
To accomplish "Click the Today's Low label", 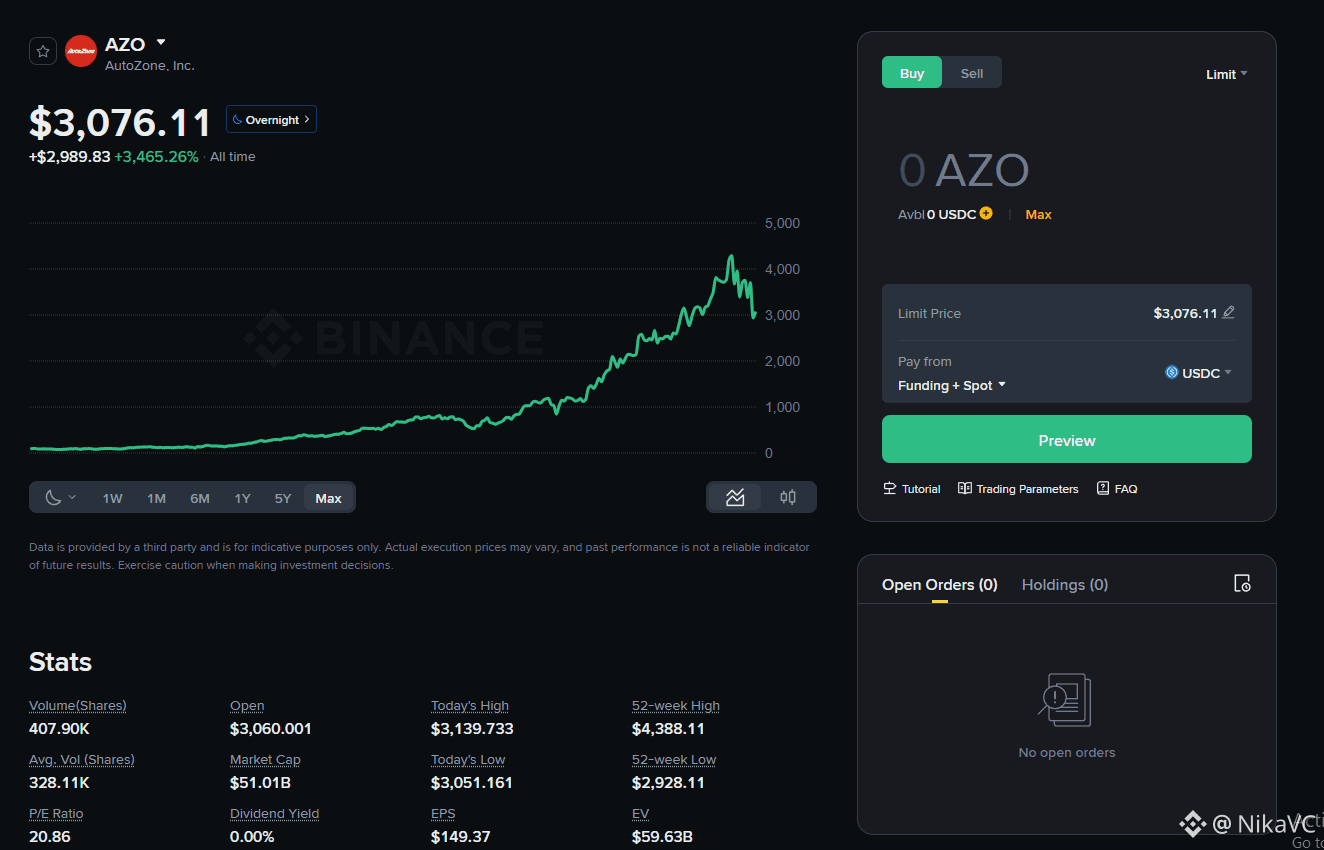I will pyautogui.click(x=468, y=759).
